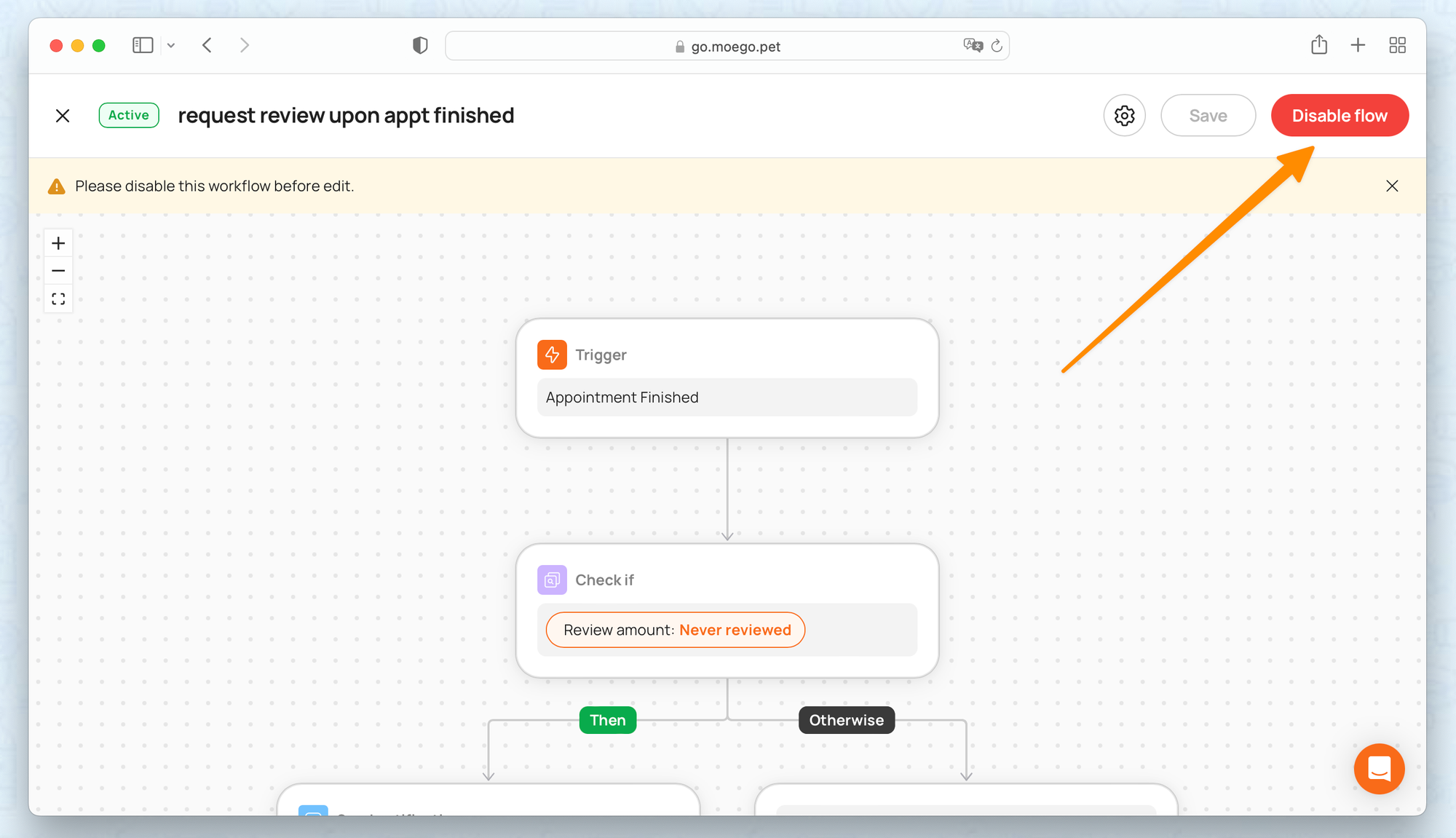Dismiss the disable-workflow warning banner
Screen dimensions: 1456x838
[x=1392, y=186]
